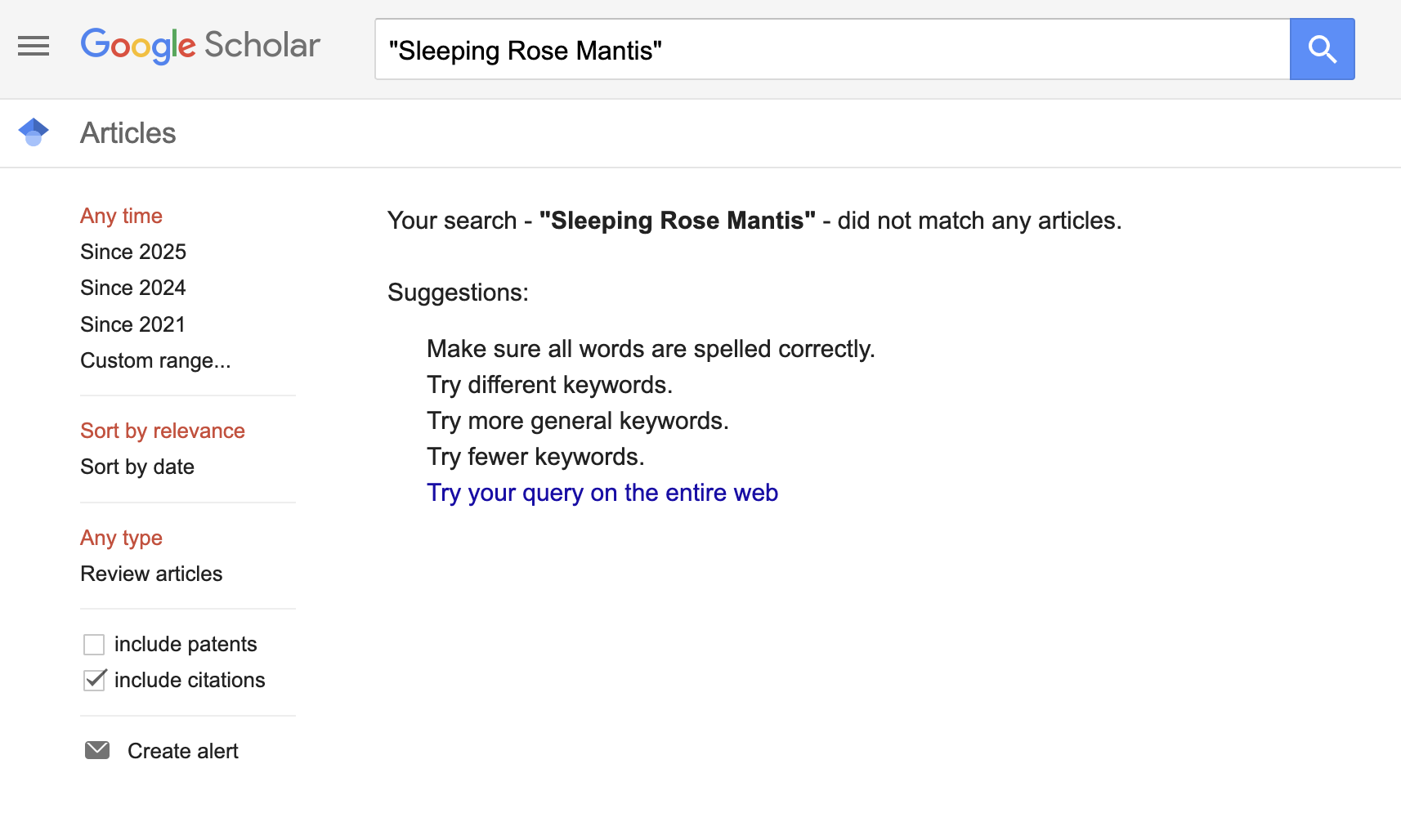The height and width of the screenshot is (840, 1401).
Task: Click the Google Scholar logo
Action: click(200, 46)
